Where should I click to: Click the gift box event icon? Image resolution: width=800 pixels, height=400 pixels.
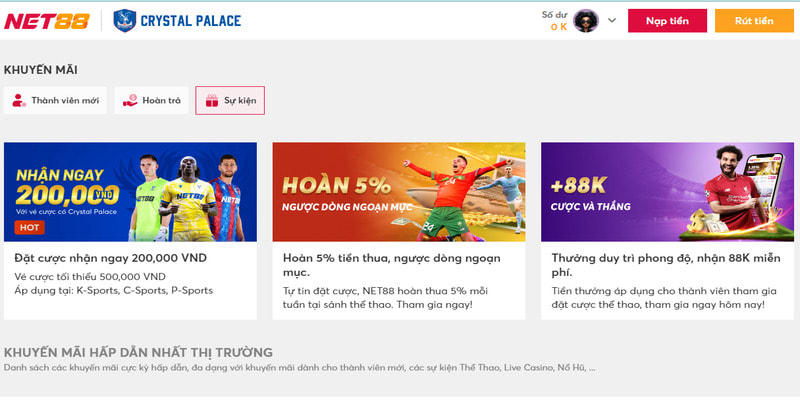point(212,101)
